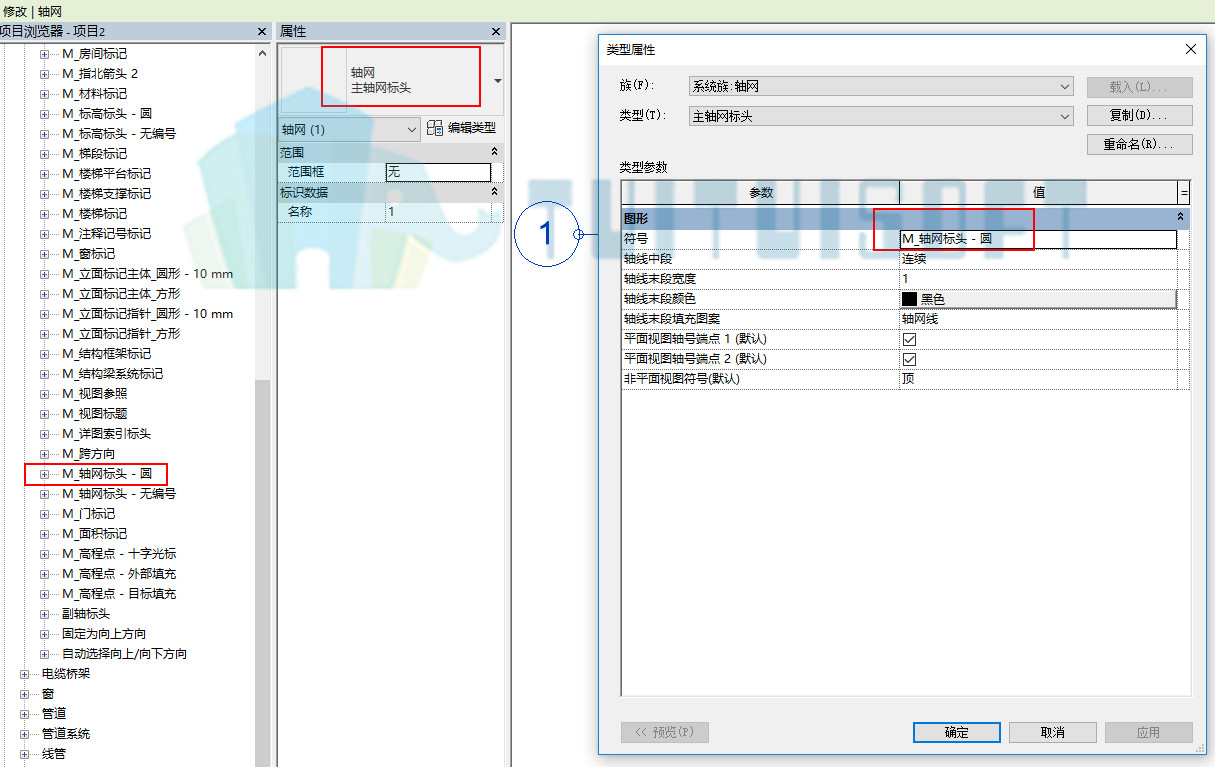The width and height of the screenshot is (1215, 767).
Task: Click the 修改 | 轴网 contextual tab
Action: coord(32,11)
